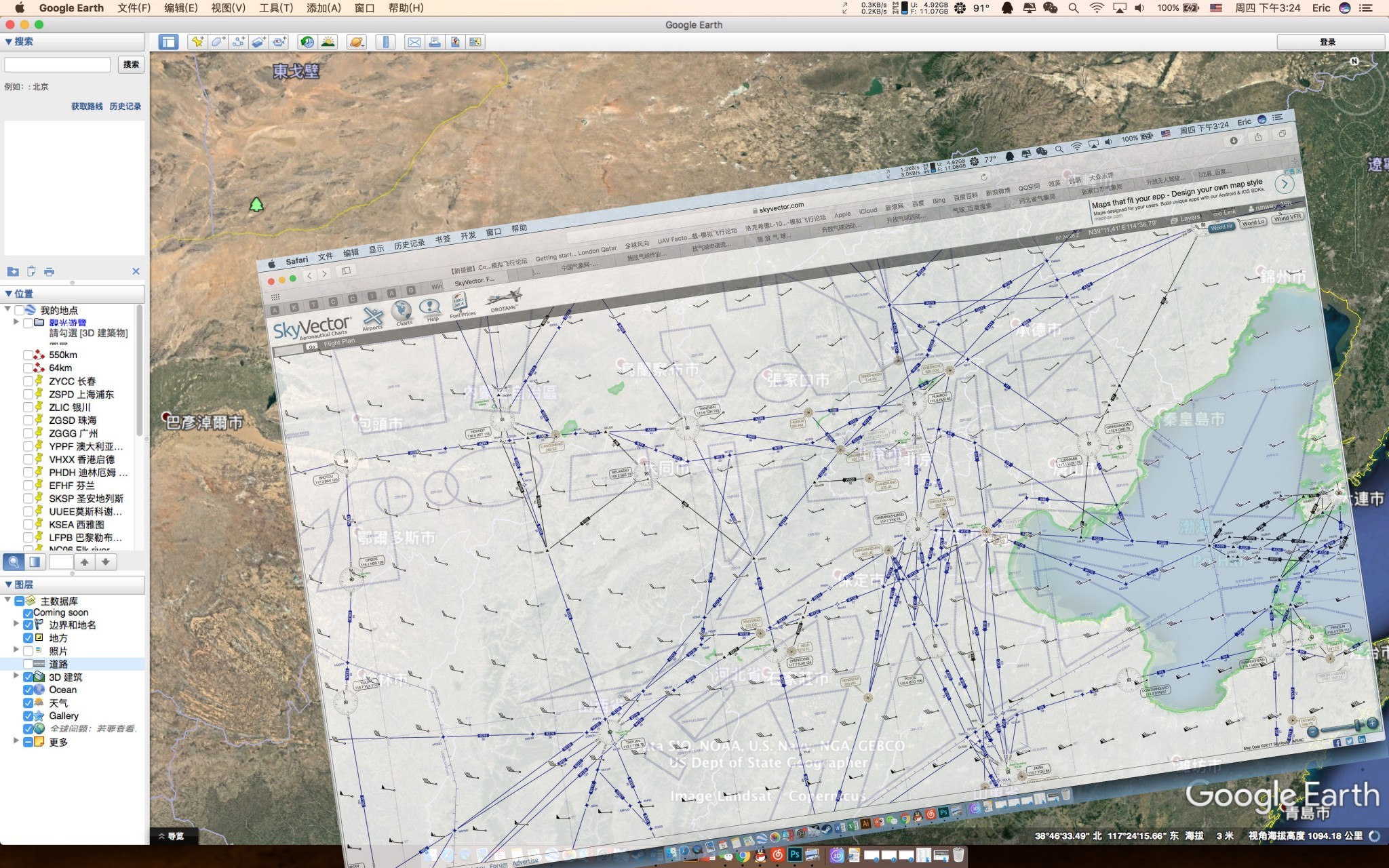Expand the 更多 layer group

pos(16,741)
